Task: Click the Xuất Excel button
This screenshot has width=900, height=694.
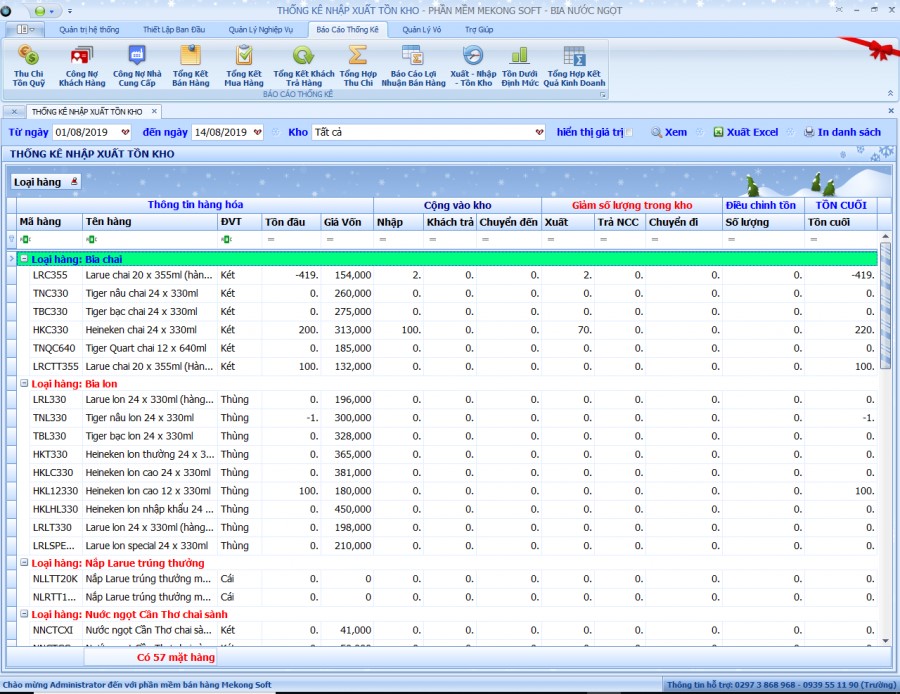Action: [745, 132]
